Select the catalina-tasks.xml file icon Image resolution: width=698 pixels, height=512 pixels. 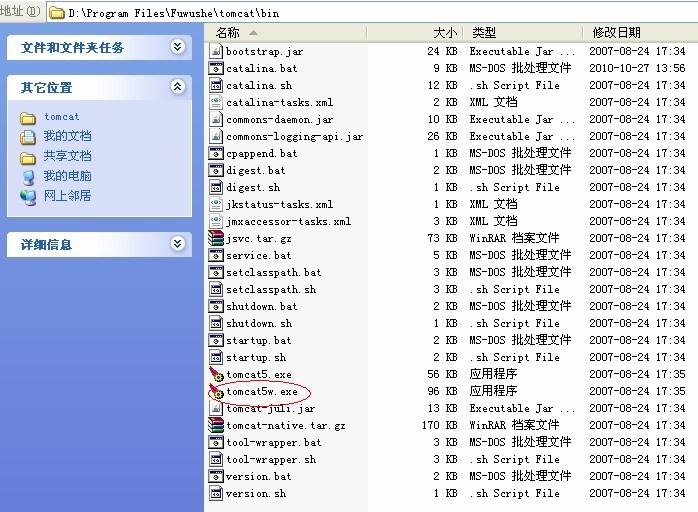pos(216,102)
